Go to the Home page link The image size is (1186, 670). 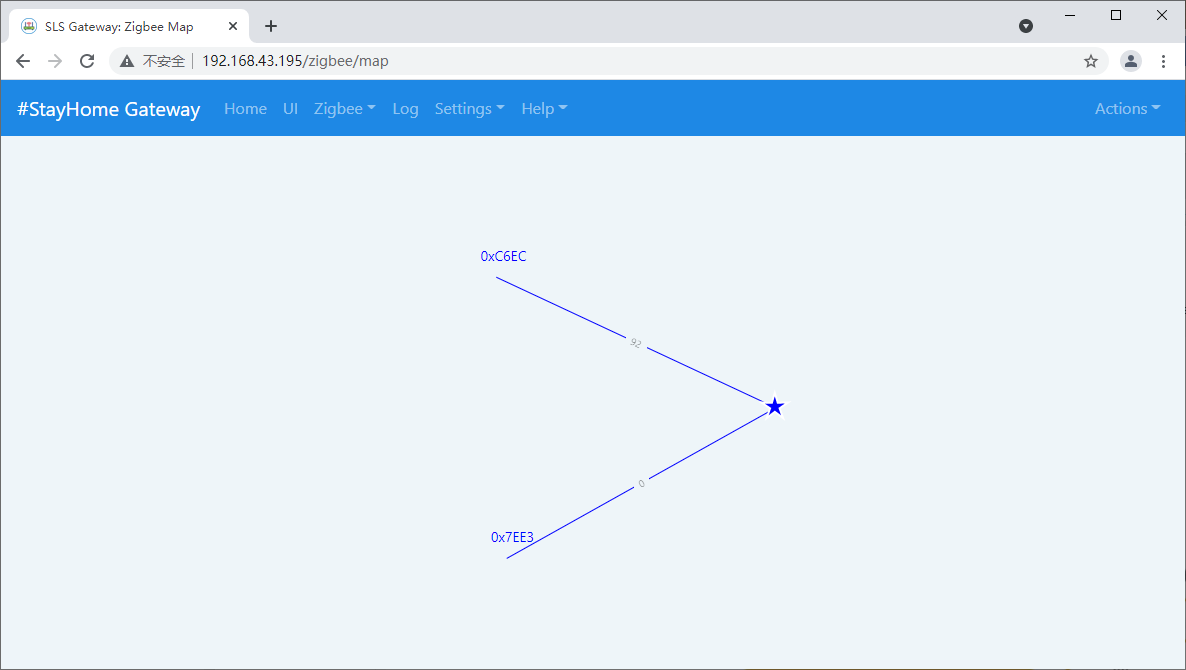click(x=245, y=109)
